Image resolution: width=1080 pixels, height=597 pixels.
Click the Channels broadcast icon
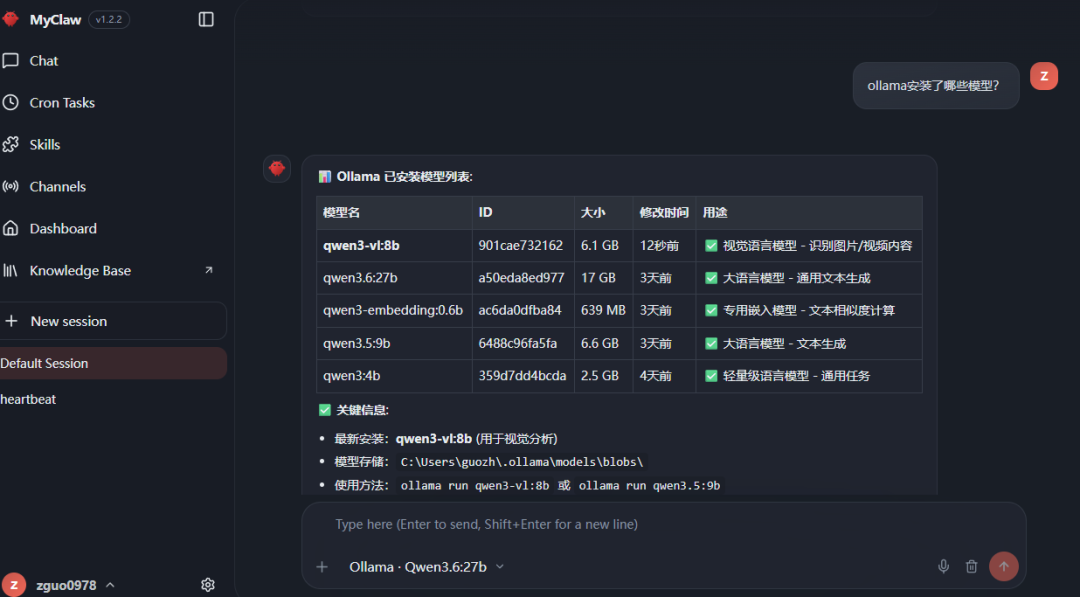click(x=10, y=187)
